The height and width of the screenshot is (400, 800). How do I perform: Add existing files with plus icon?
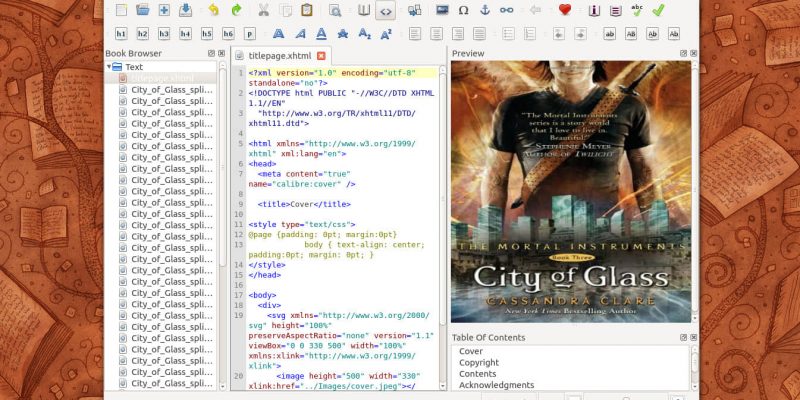coord(164,10)
